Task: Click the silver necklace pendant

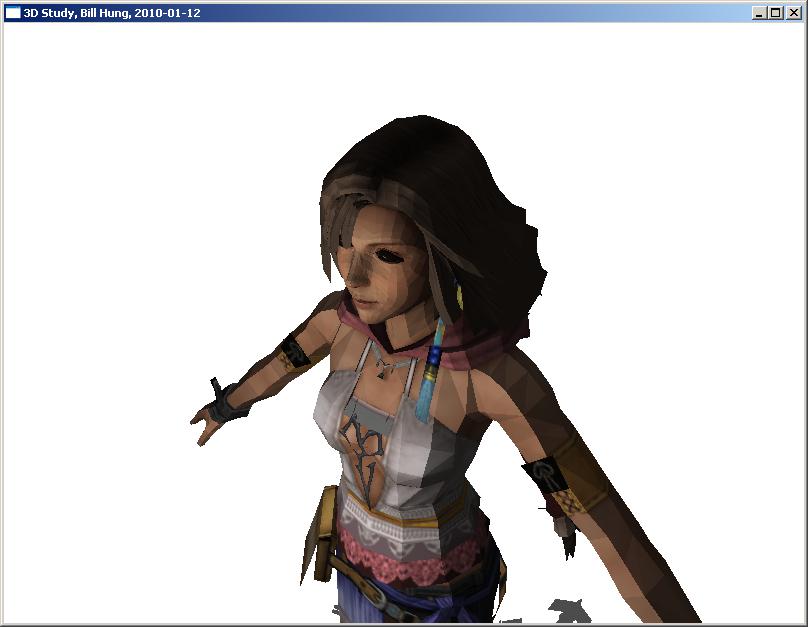Action: (384, 371)
